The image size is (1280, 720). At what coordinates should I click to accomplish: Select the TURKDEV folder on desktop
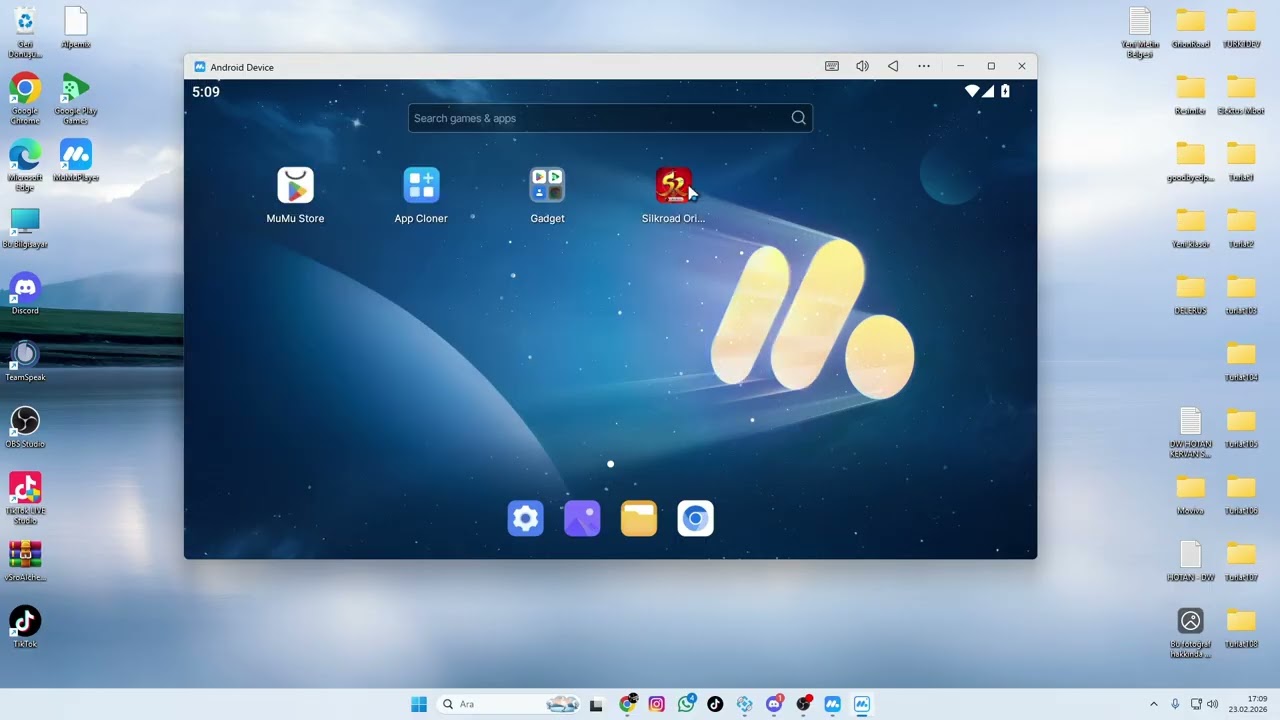click(x=1241, y=27)
